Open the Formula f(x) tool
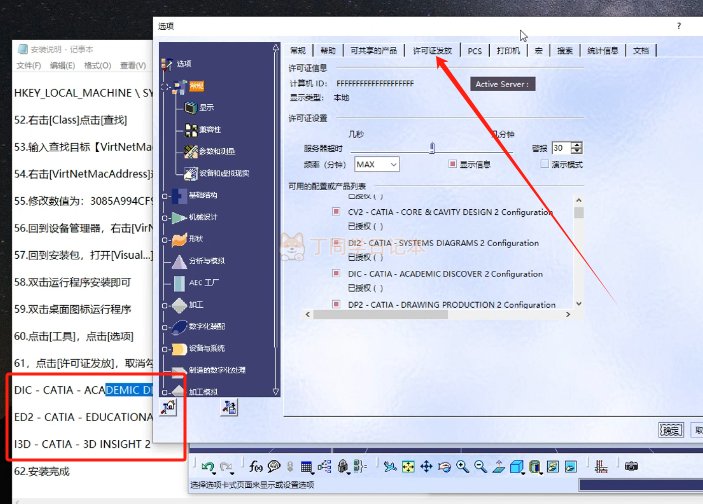The height and width of the screenshot is (504, 703). click(256, 467)
